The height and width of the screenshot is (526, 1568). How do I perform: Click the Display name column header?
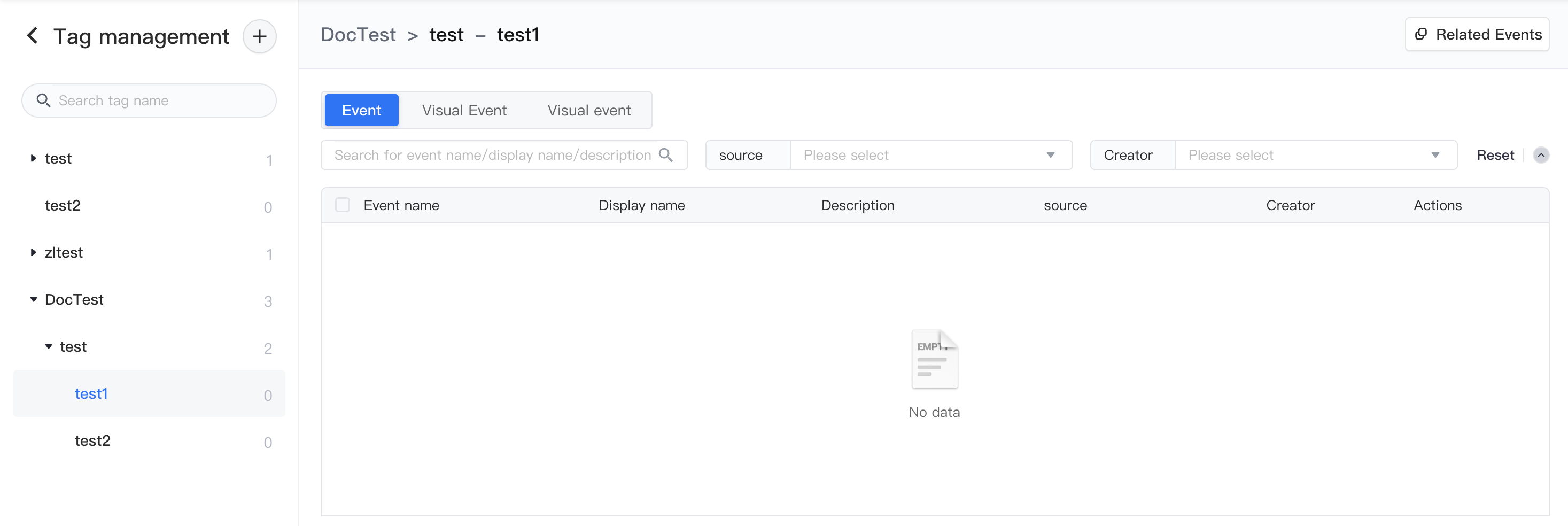pos(642,205)
